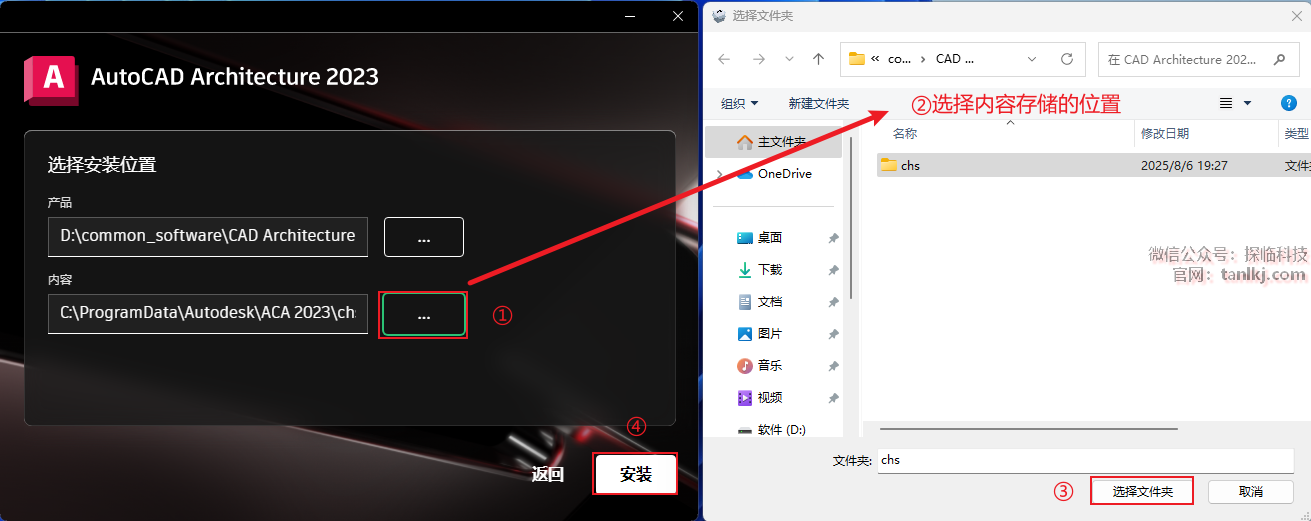Go up one folder level
This screenshot has width=1311, height=521.
click(818, 59)
